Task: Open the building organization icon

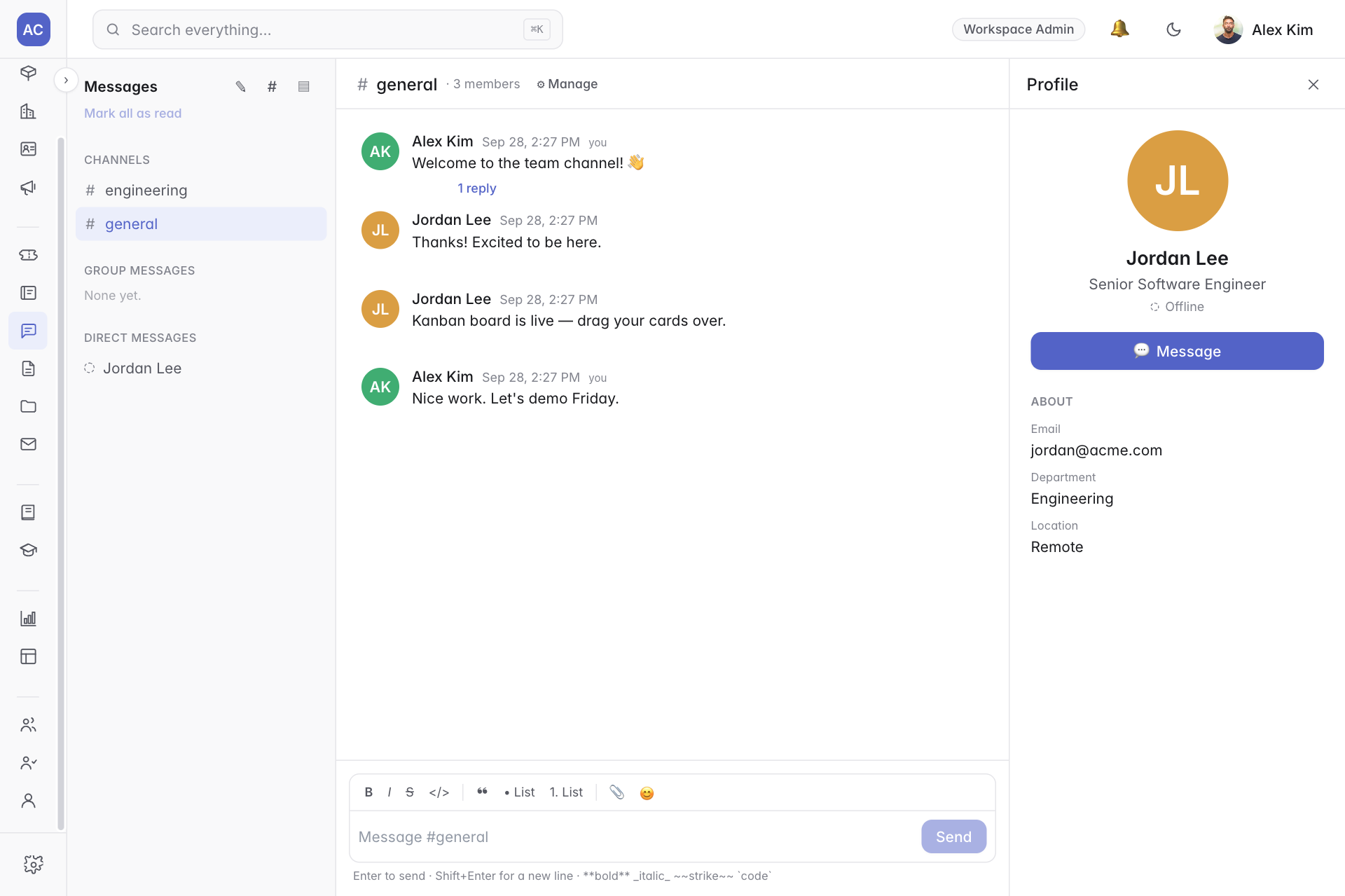Action: [x=28, y=111]
